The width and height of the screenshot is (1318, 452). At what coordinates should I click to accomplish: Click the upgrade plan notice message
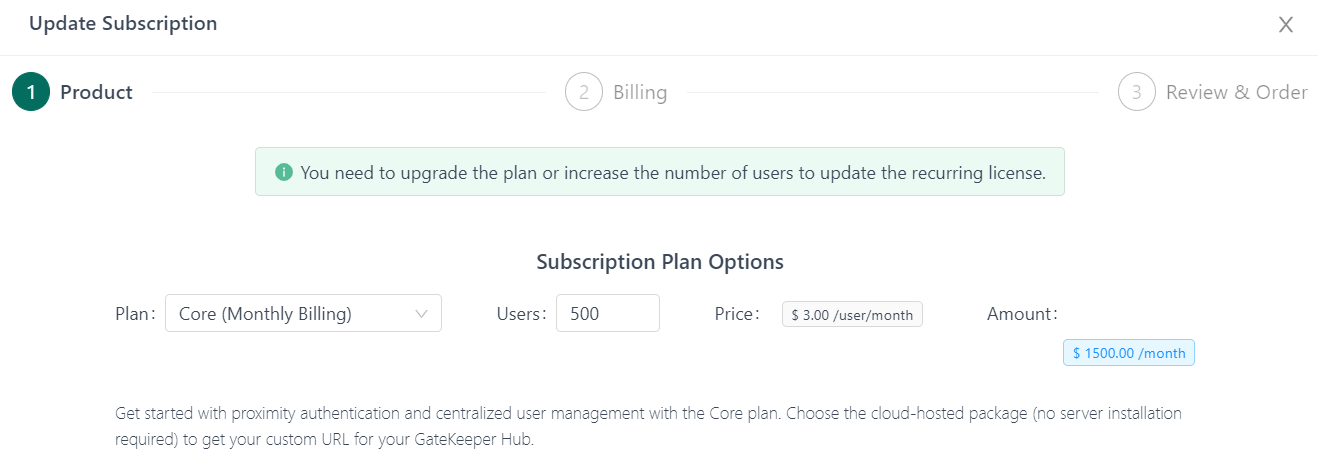click(x=672, y=172)
